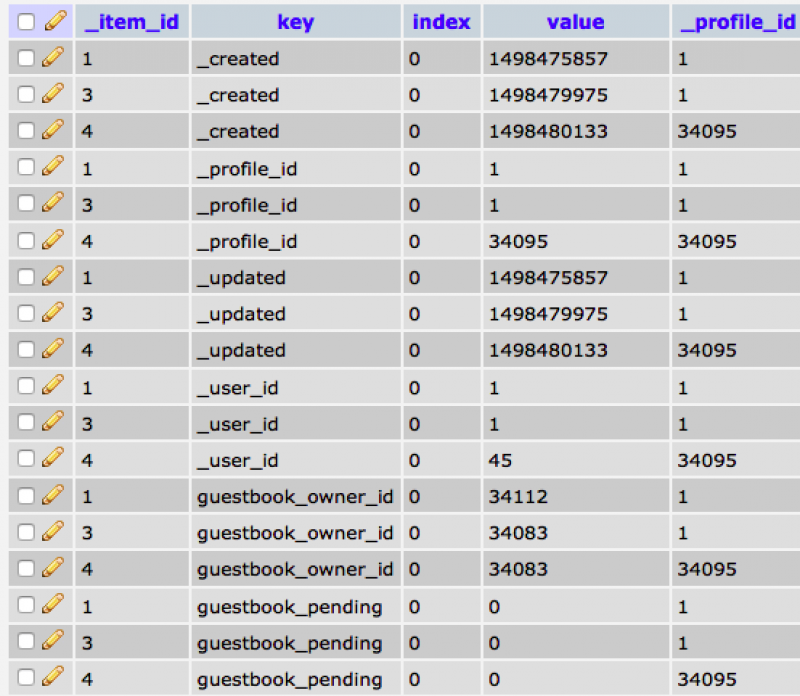Viewport: 800px width, 696px height.
Task: Click value 0 in guestbook_pending item 3 row
Action: pos(494,643)
